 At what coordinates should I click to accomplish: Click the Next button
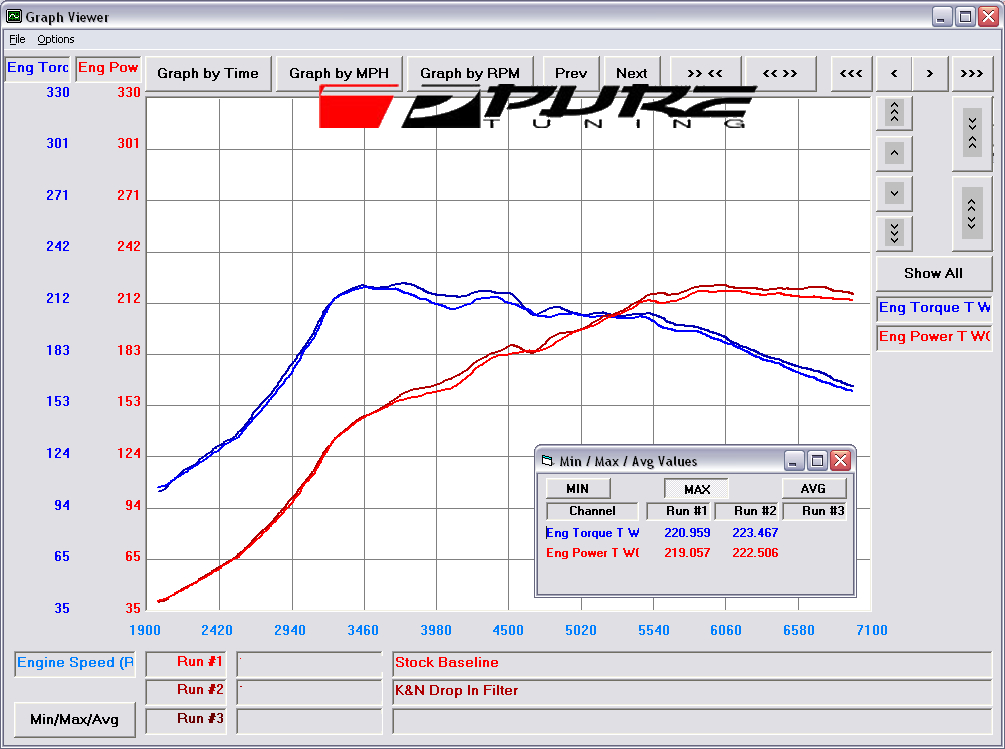tap(631, 73)
